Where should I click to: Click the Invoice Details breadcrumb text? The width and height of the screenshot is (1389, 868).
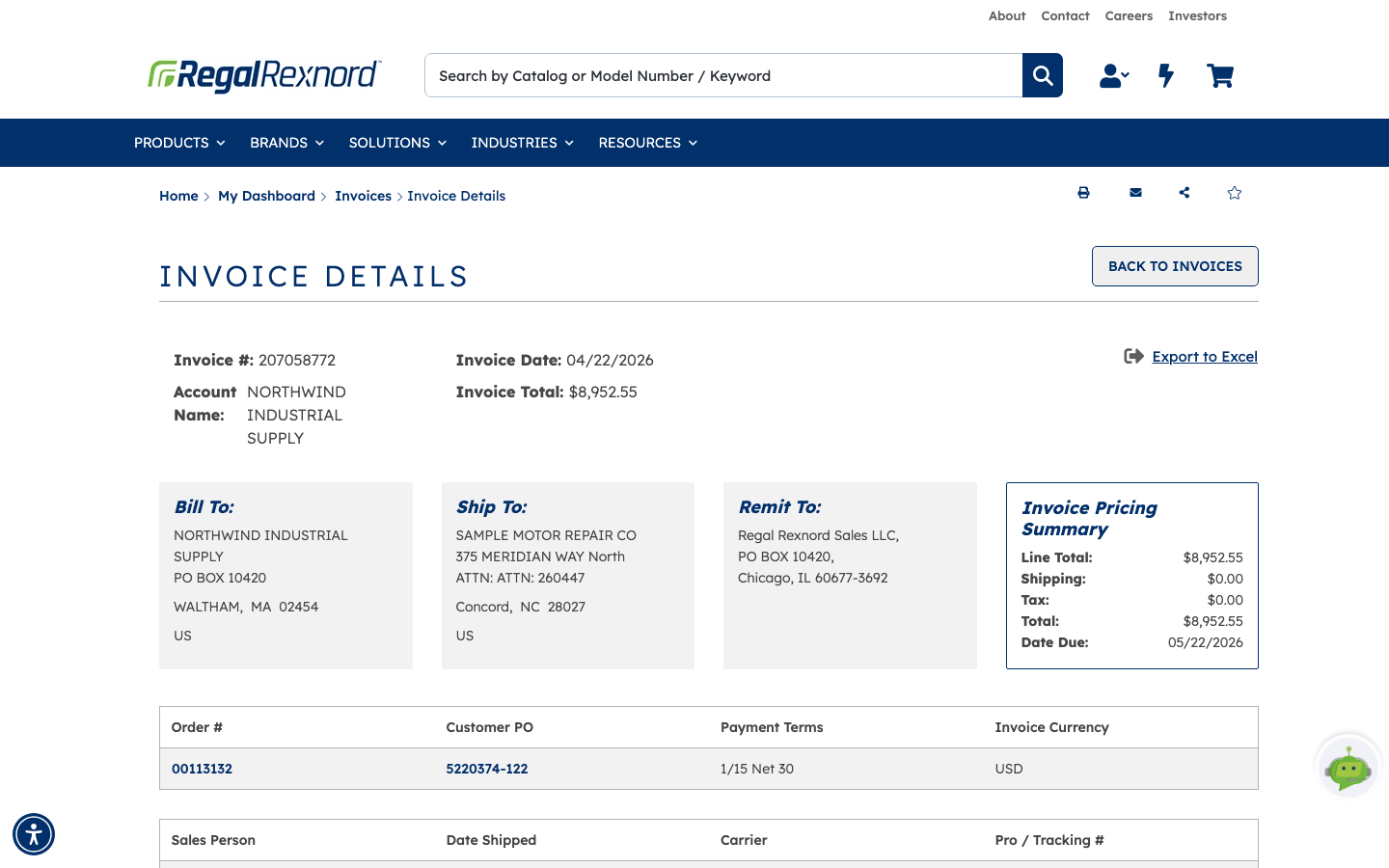pos(456,196)
